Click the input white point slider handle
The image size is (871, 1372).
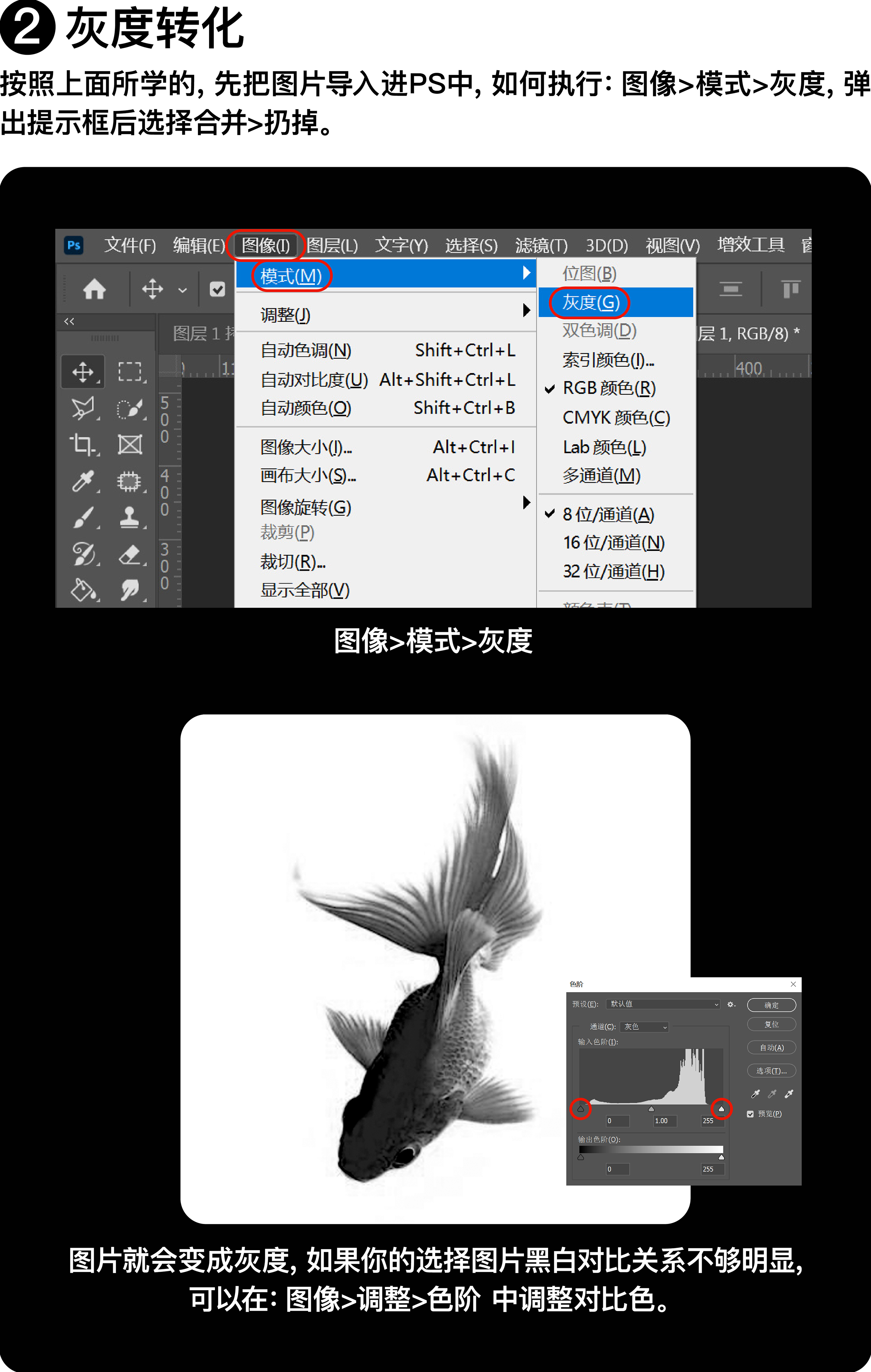(x=721, y=1109)
